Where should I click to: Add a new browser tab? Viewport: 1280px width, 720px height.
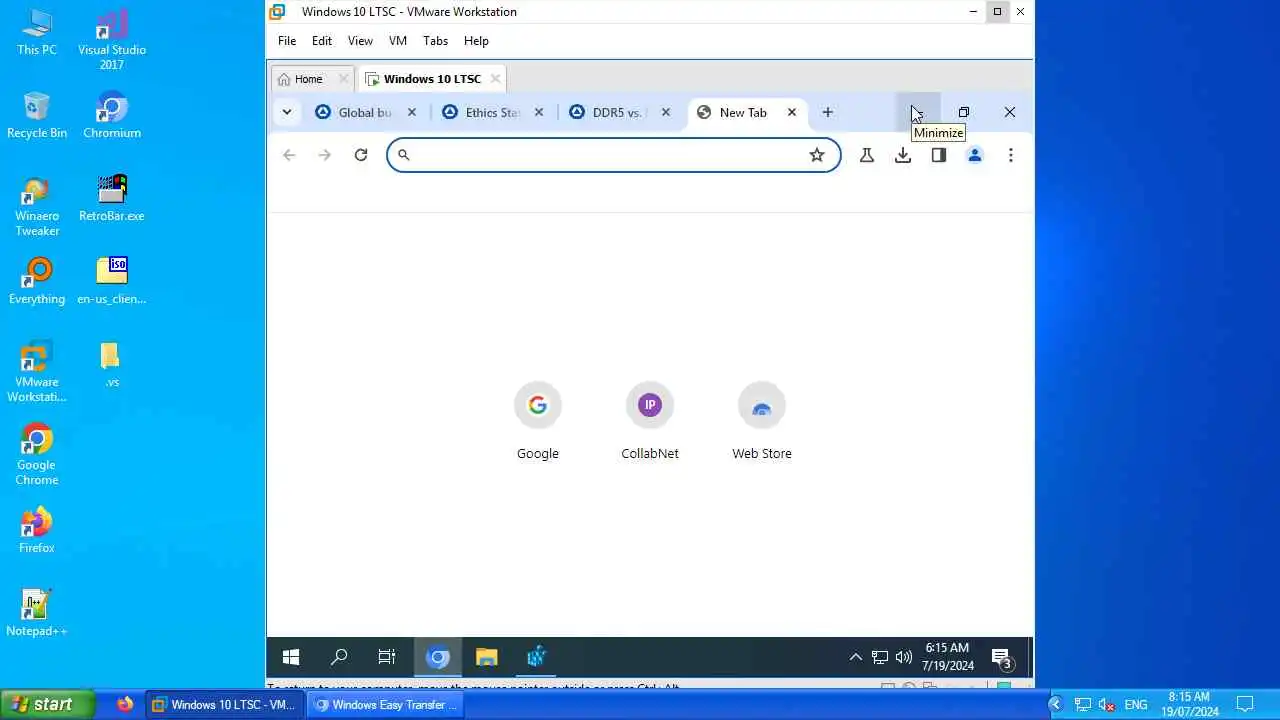coord(827,112)
